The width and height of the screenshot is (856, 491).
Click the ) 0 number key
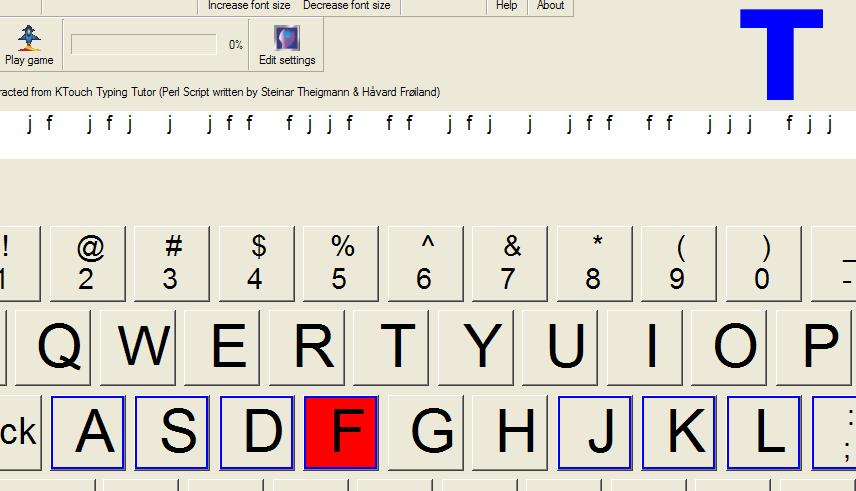764,264
